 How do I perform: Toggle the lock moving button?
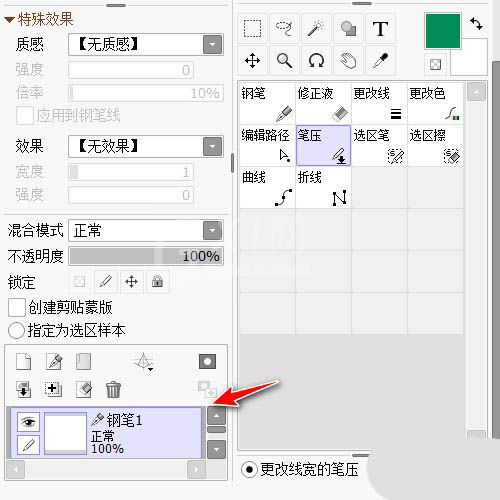pos(131,282)
